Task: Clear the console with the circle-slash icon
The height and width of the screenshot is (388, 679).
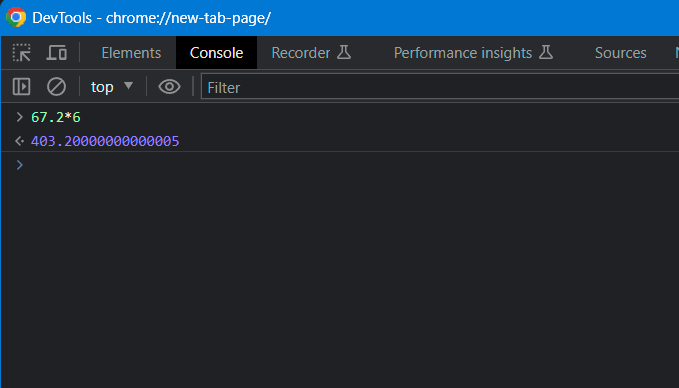Action: tap(56, 87)
